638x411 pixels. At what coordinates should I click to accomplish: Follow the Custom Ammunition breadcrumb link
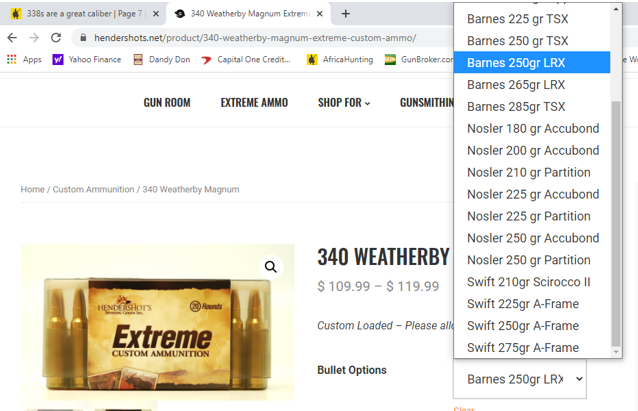(x=93, y=189)
